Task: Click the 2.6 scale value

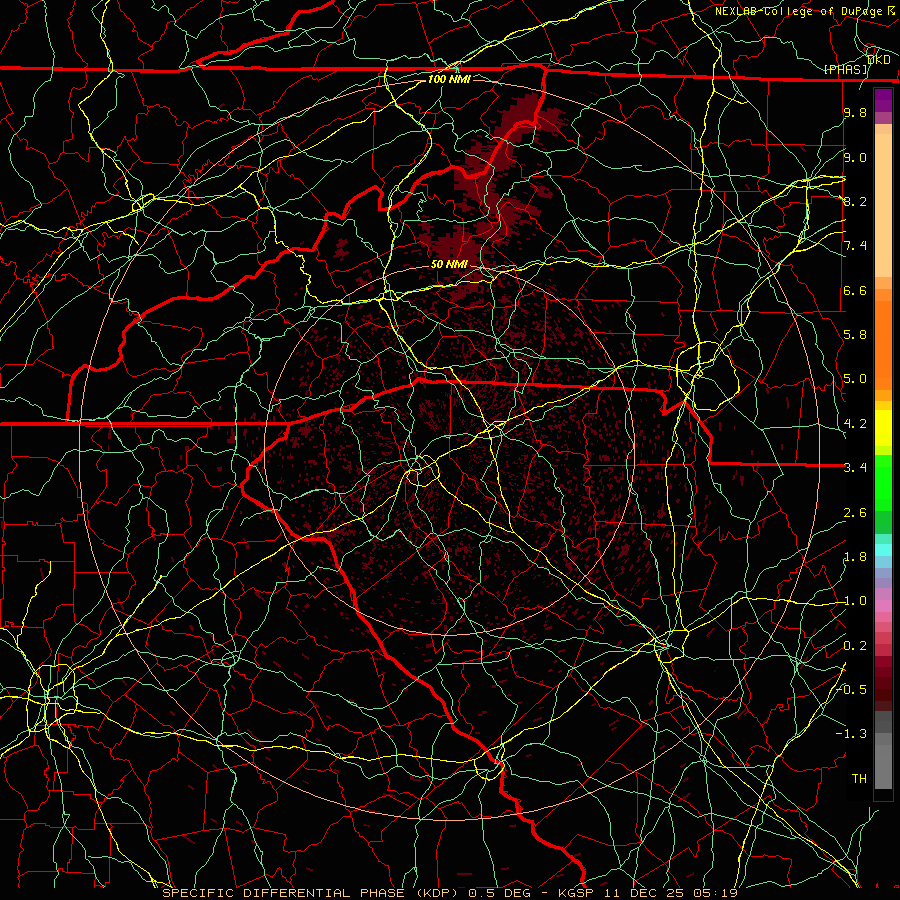Action: 855,513
